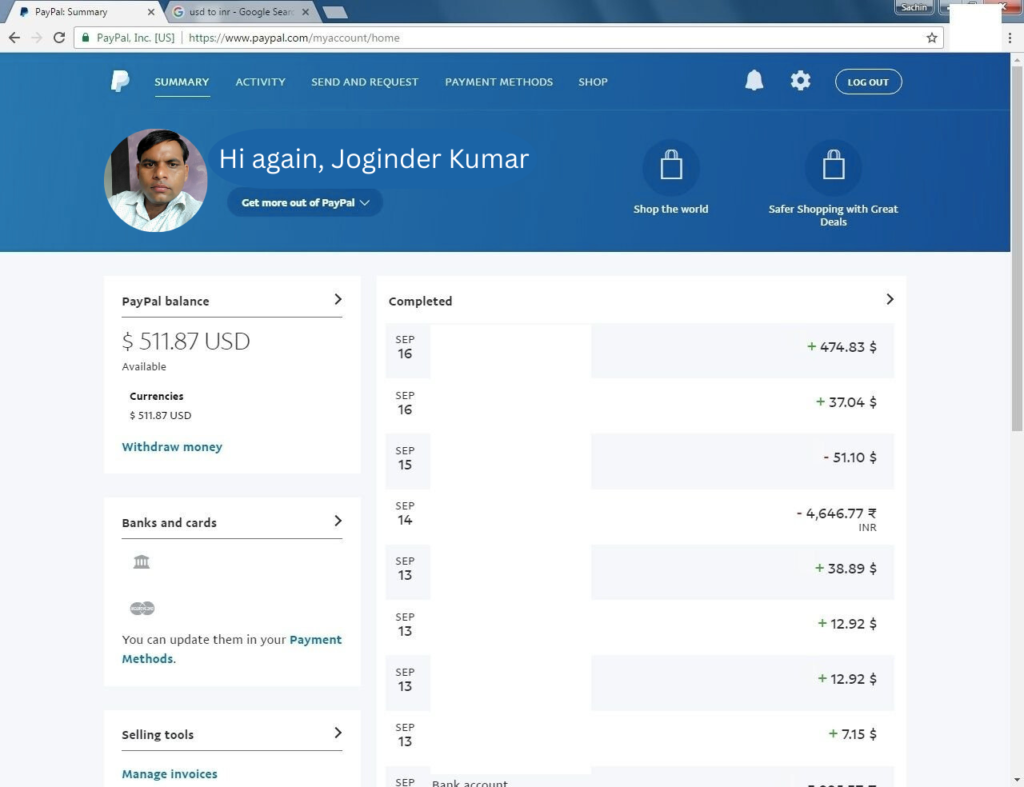This screenshot has height=787, width=1024.
Task: Click the page vertical scrollbar thumb
Action: (1017, 248)
